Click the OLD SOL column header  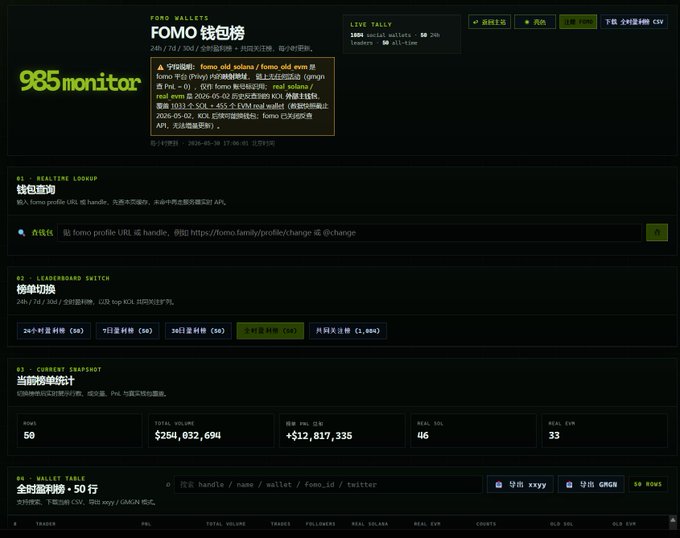pos(561,524)
